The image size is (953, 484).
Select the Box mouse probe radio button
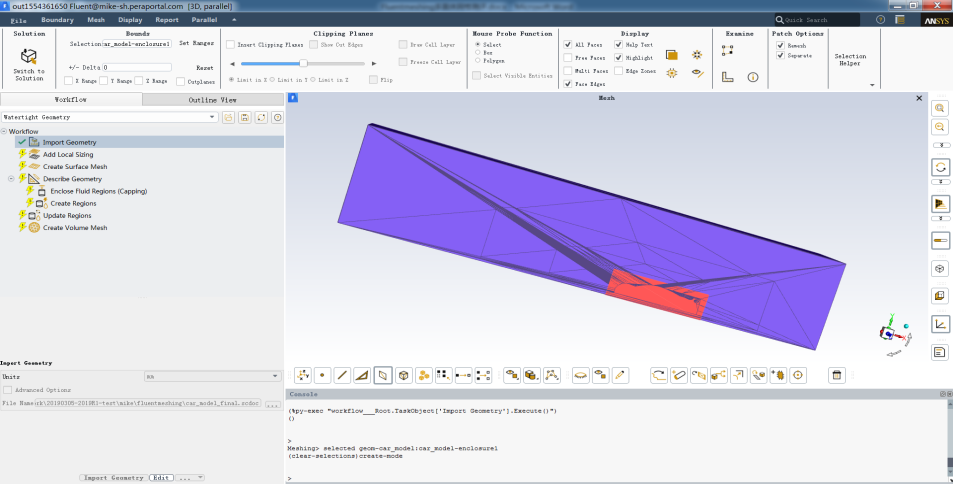[x=478, y=52]
